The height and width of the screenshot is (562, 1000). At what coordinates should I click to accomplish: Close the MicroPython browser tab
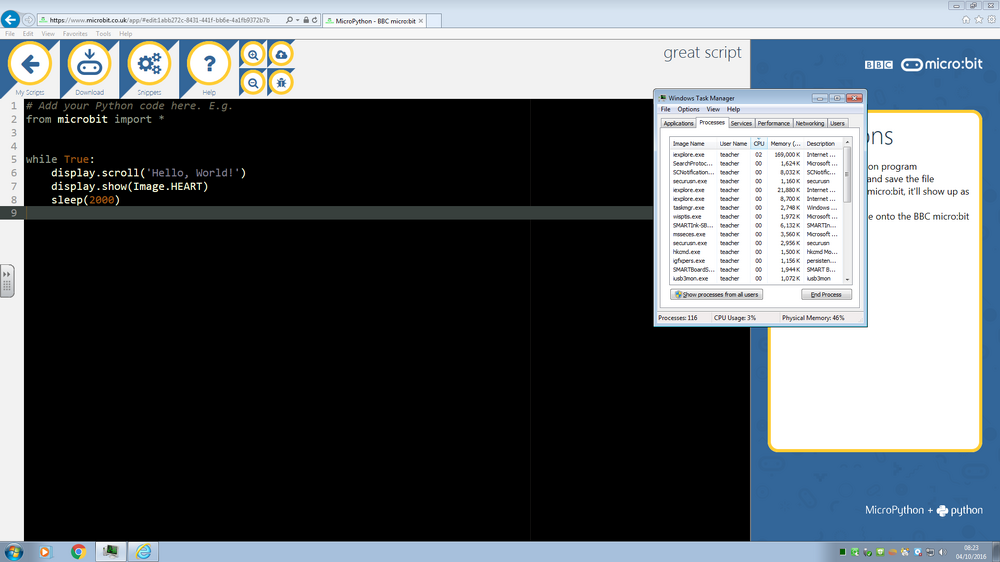421,21
